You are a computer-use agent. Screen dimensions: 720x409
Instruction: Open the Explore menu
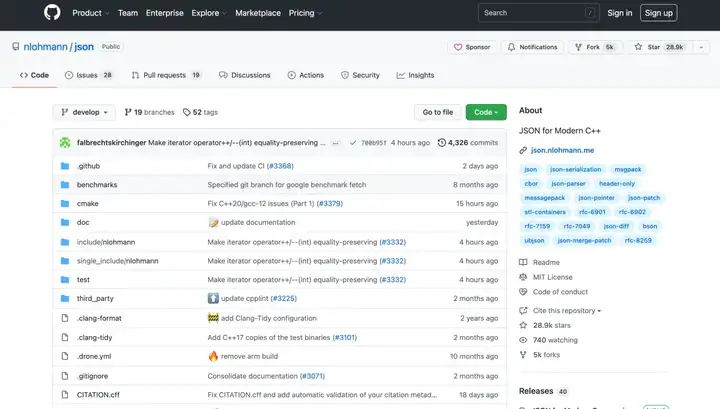pyautogui.click(x=209, y=13)
